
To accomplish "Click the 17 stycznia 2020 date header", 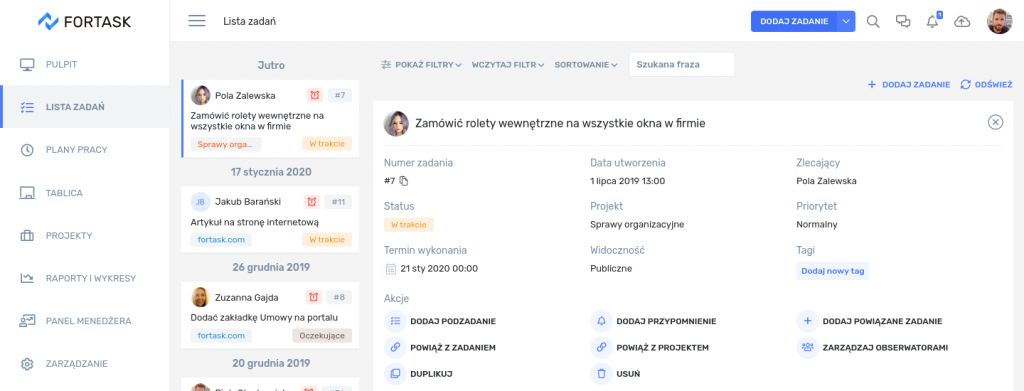I will point(271,172).
